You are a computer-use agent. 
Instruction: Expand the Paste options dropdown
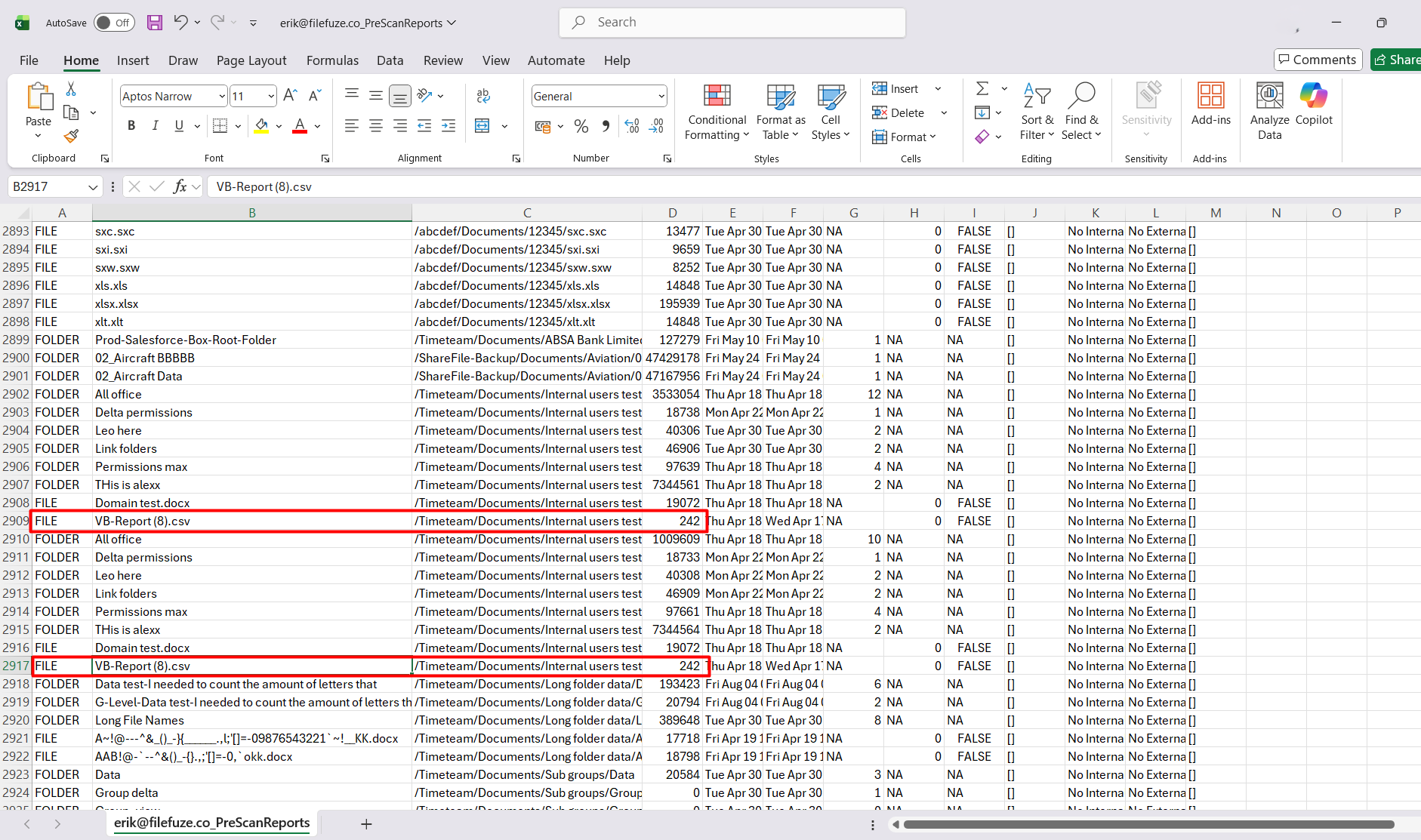tap(38, 134)
